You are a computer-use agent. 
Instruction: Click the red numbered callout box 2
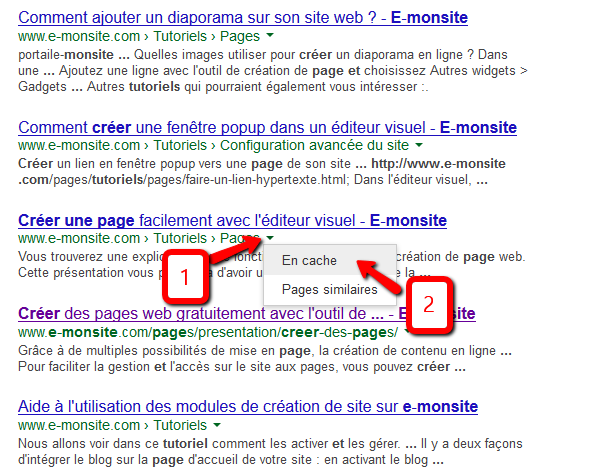430,305
